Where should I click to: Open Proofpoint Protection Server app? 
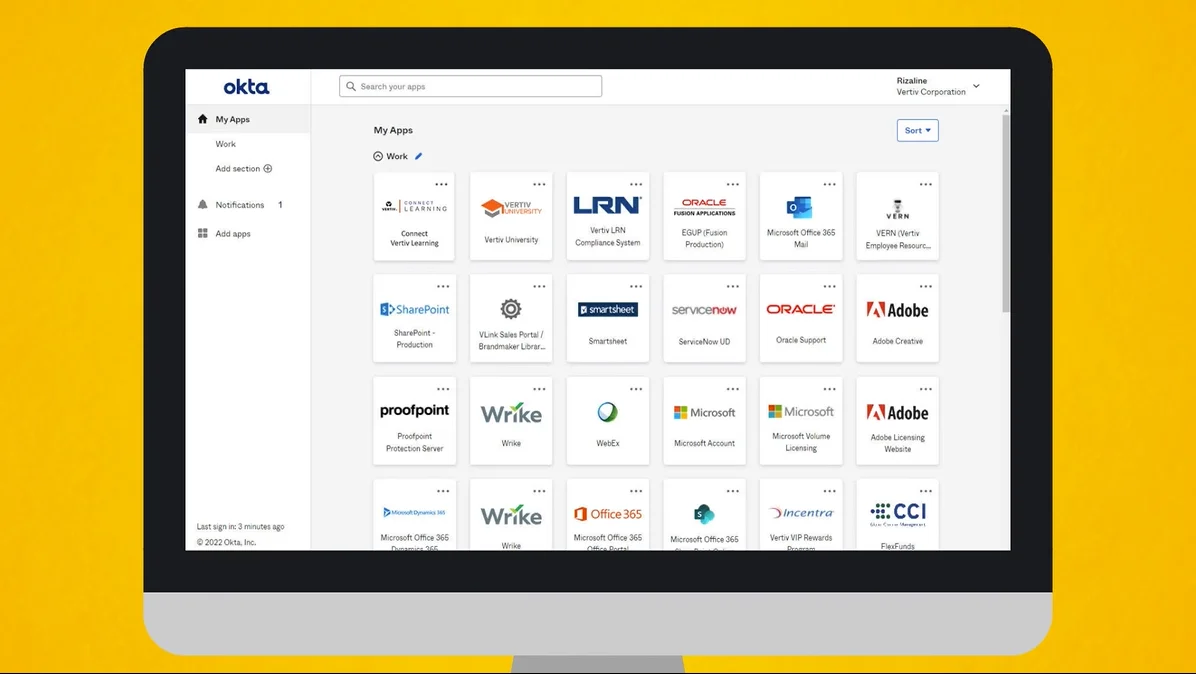pyautogui.click(x=414, y=421)
